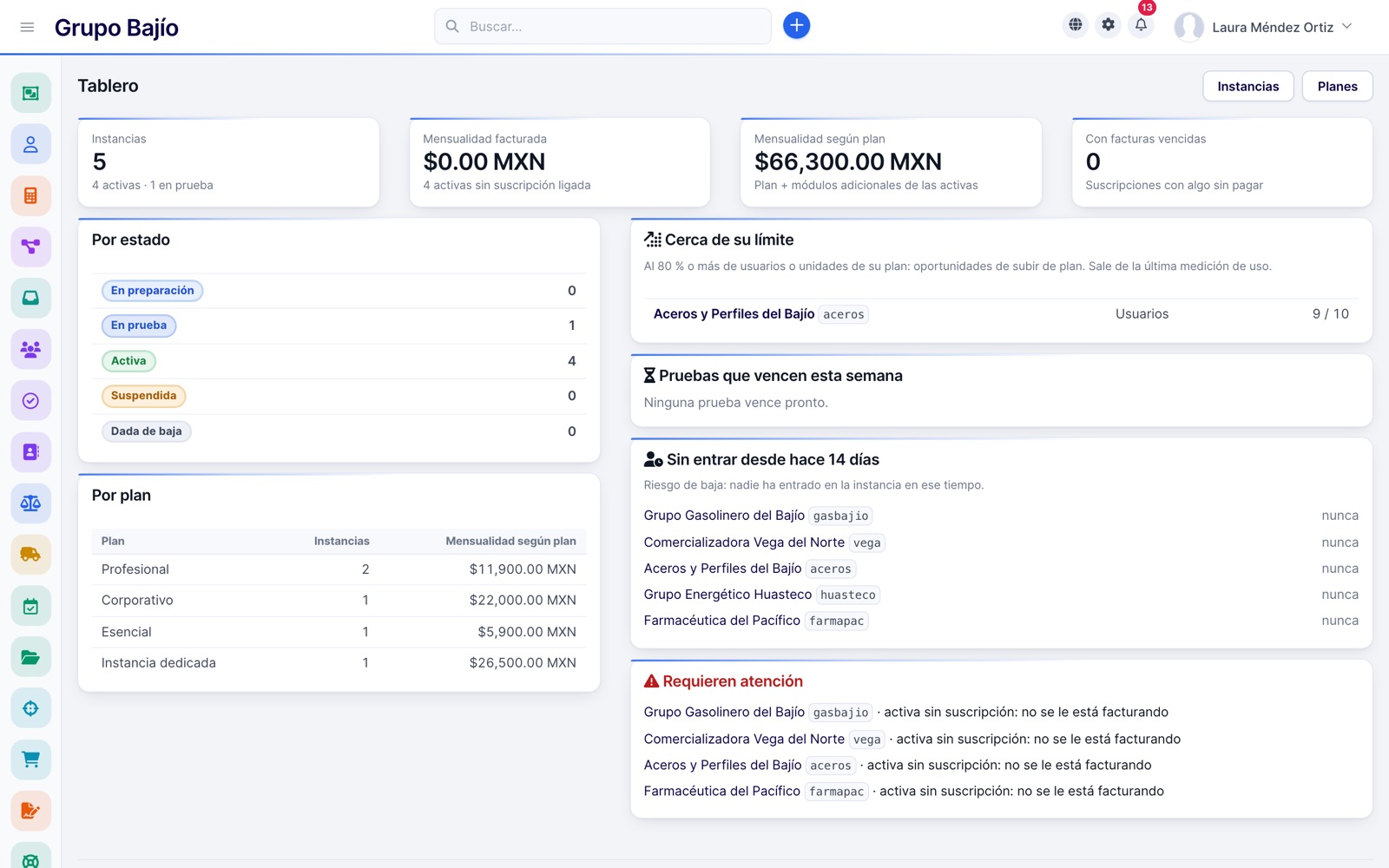The height and width of the screenshot is (868, 1389).
Task: Open the green open folder sidebar icon
Action: tap(30, 657)
